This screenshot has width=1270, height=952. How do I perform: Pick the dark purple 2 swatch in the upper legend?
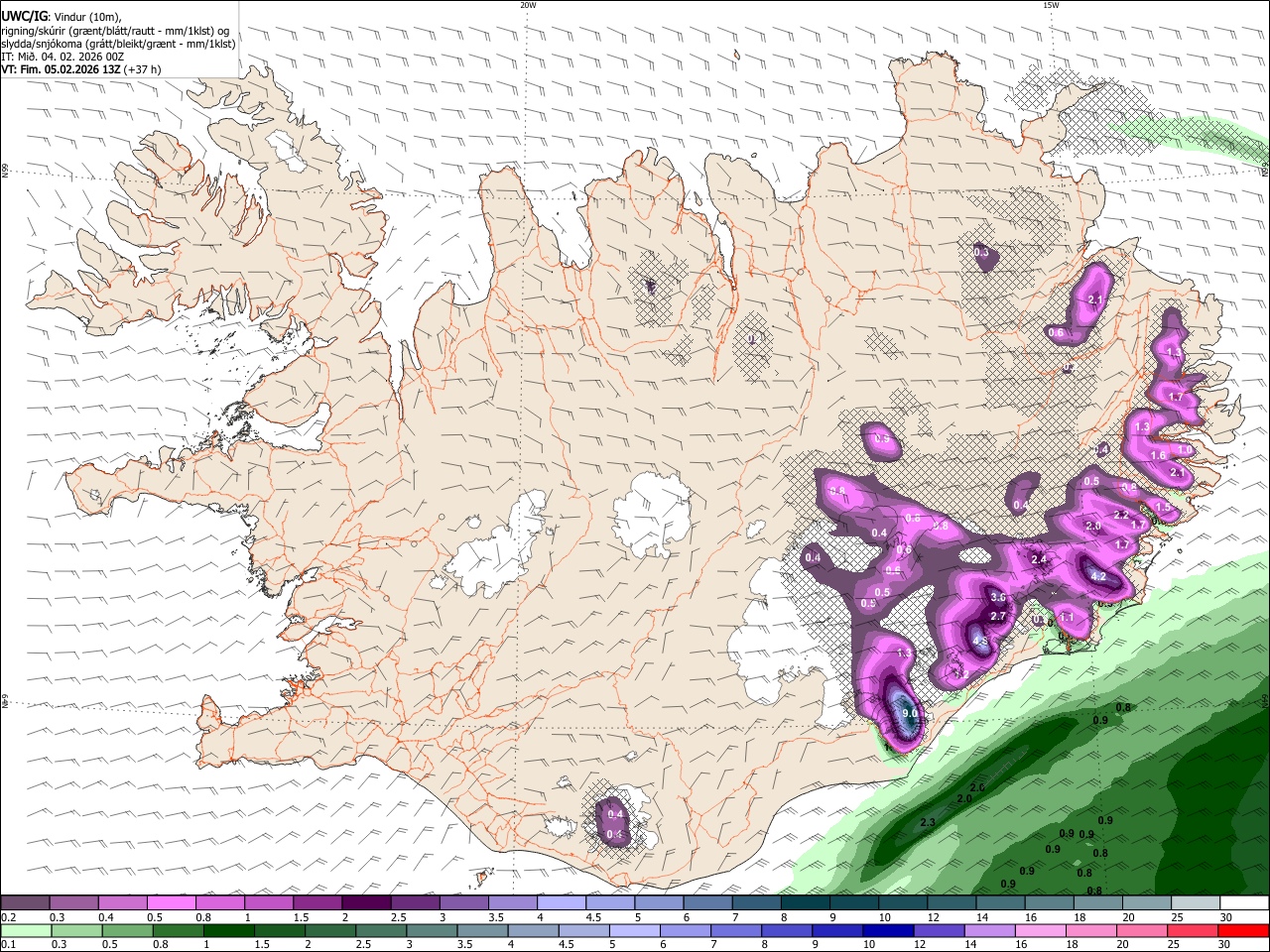[x=365, y=903]
